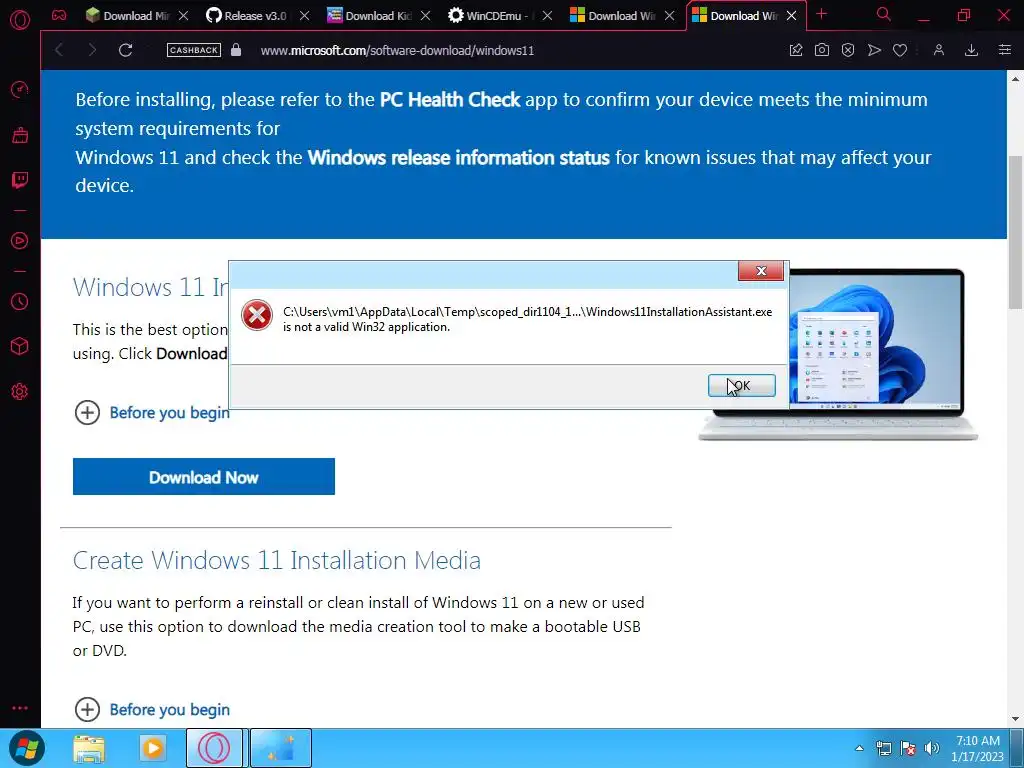
Task: Open Twitch panel in sidebar
Action: tap(20, 180)
